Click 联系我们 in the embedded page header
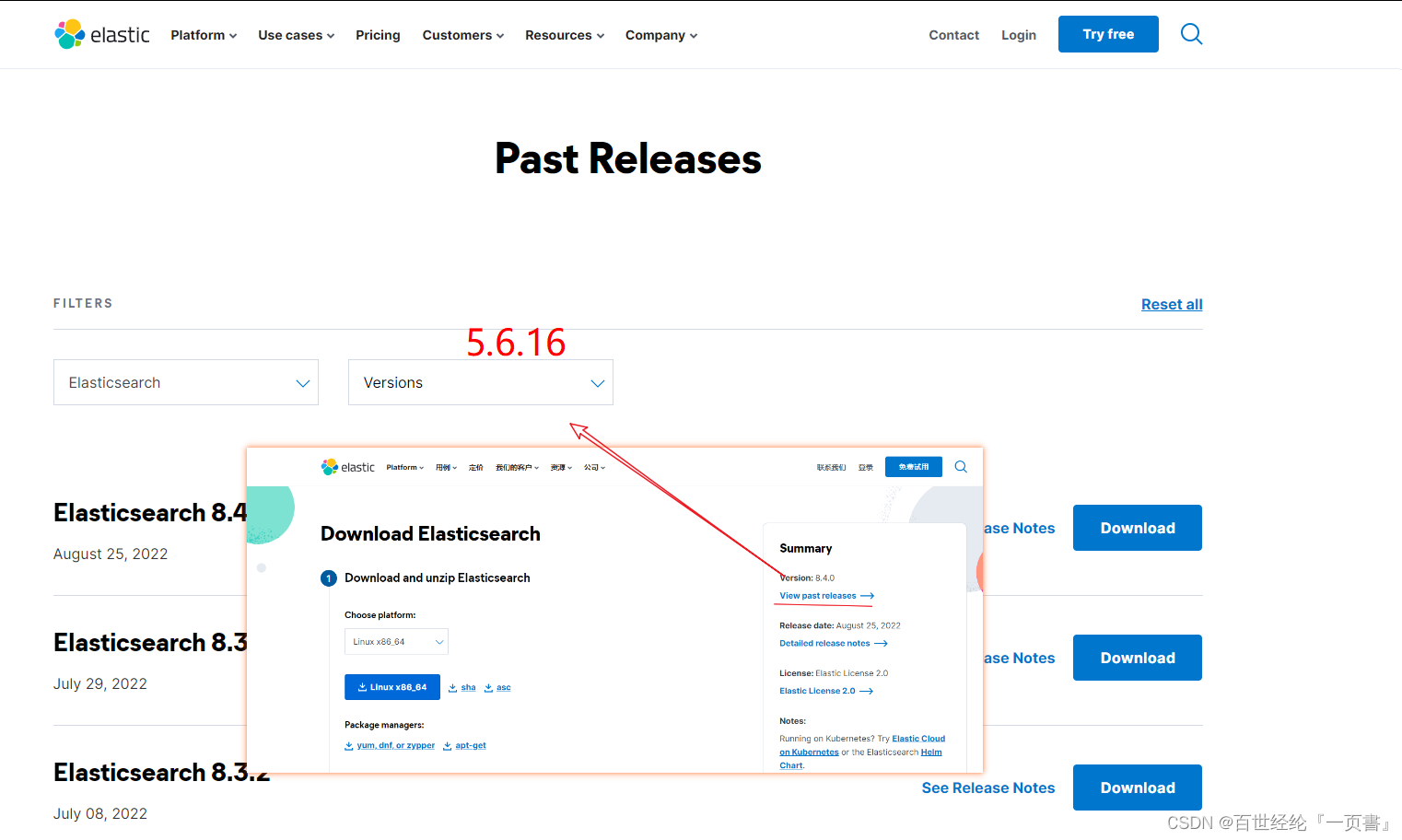Screen dimensions: 1402x840 click(x=831, y=468)
